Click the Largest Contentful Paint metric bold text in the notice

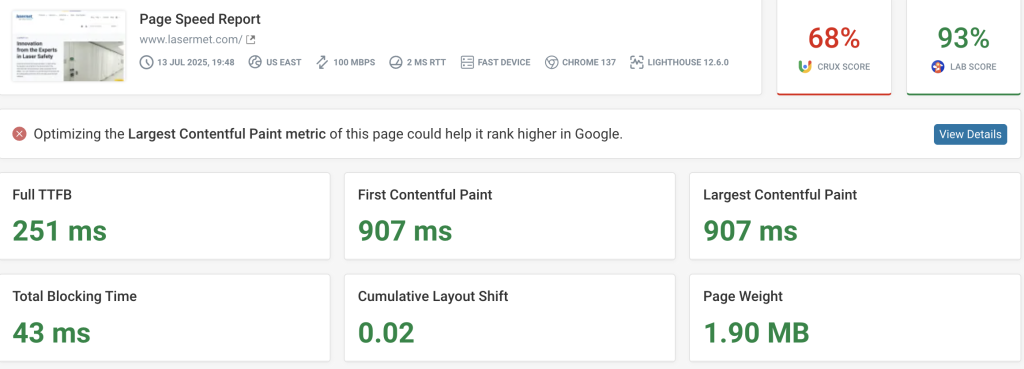227,135
